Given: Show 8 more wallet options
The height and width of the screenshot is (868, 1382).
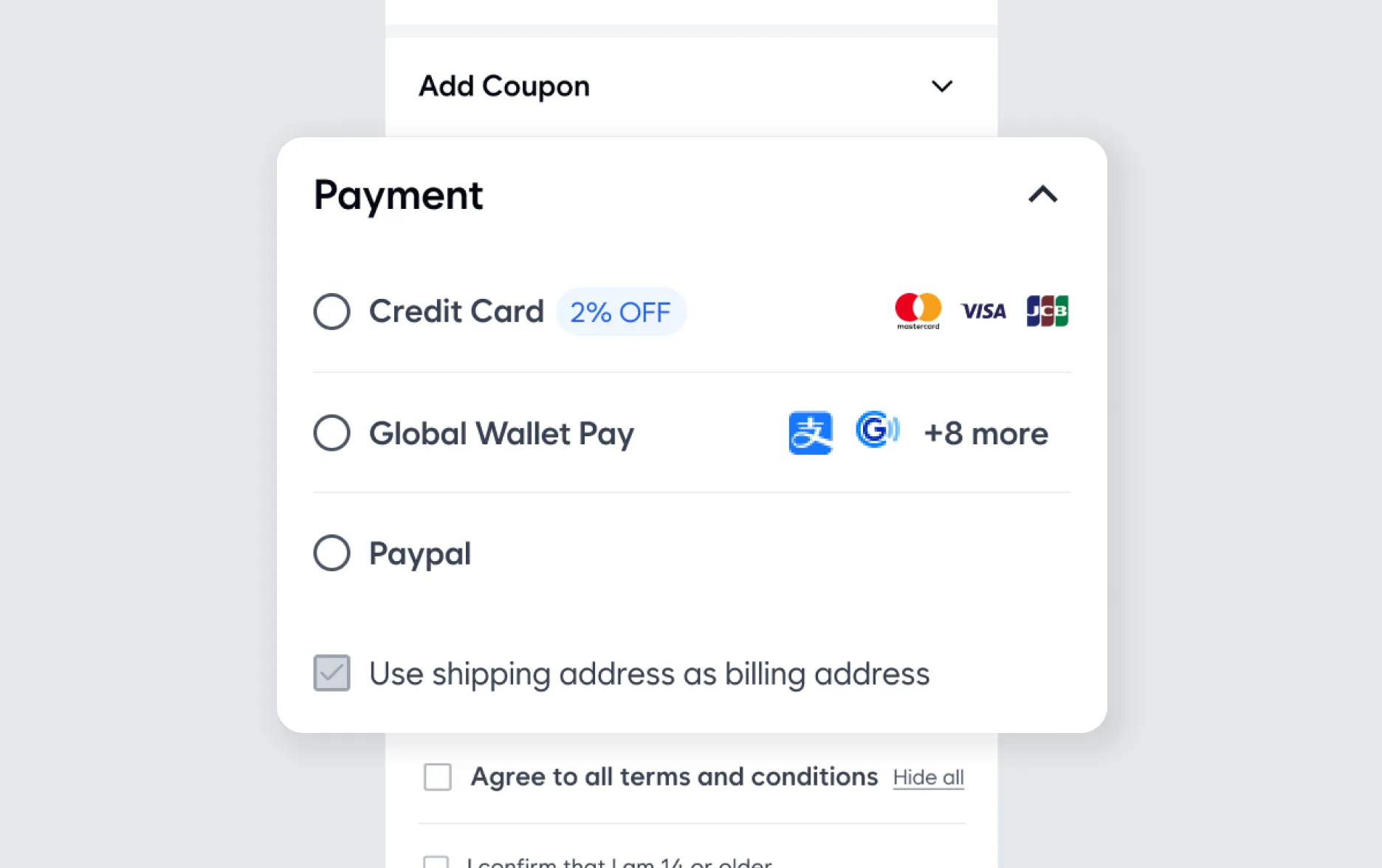Looking at the screenshot, I should 986,433.
